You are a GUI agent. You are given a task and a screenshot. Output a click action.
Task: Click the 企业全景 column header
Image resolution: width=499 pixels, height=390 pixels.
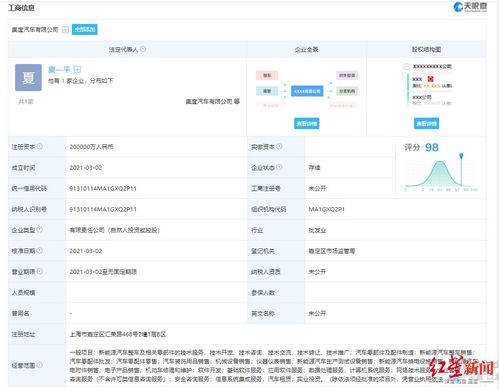(x=307, y=49)
